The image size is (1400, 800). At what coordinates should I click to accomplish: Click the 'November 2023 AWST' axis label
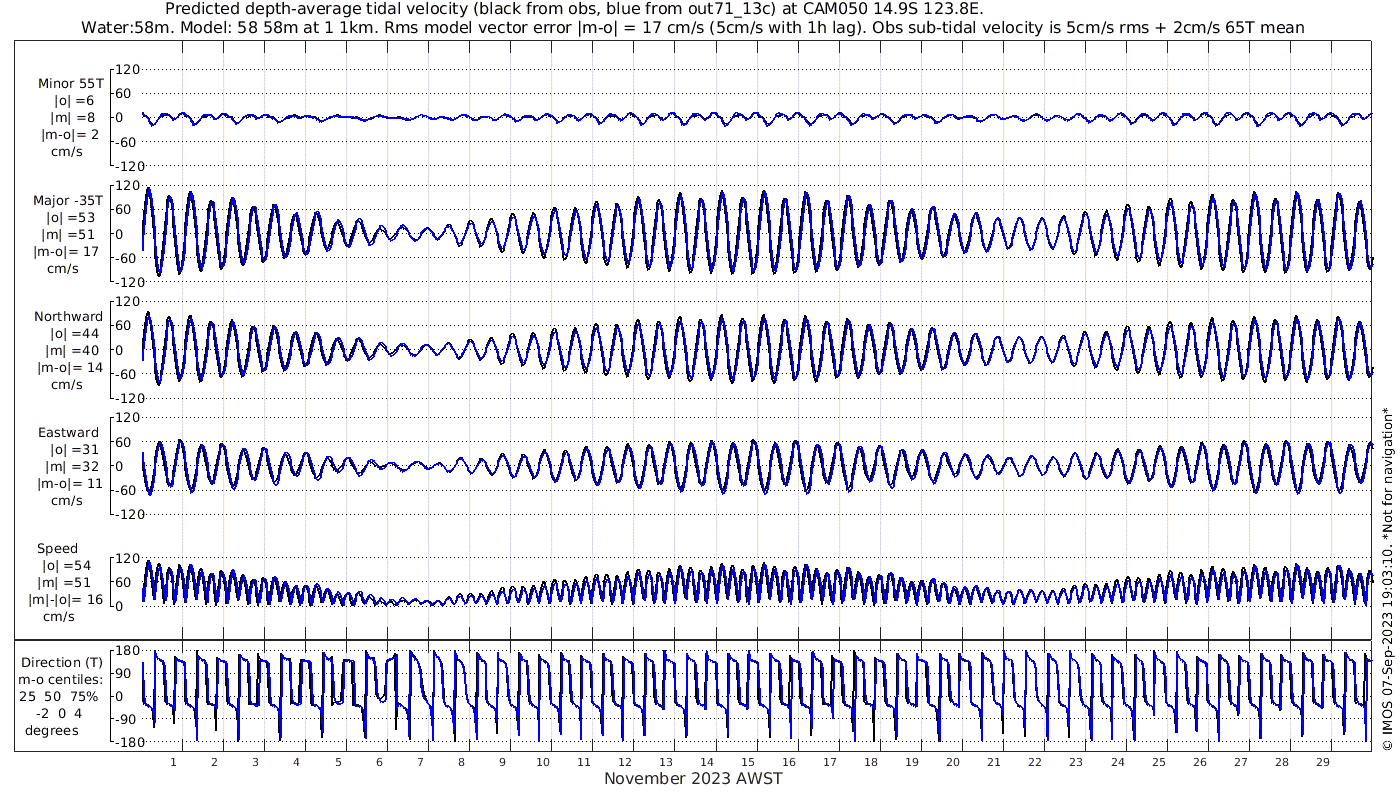click(x=693, y=778)
